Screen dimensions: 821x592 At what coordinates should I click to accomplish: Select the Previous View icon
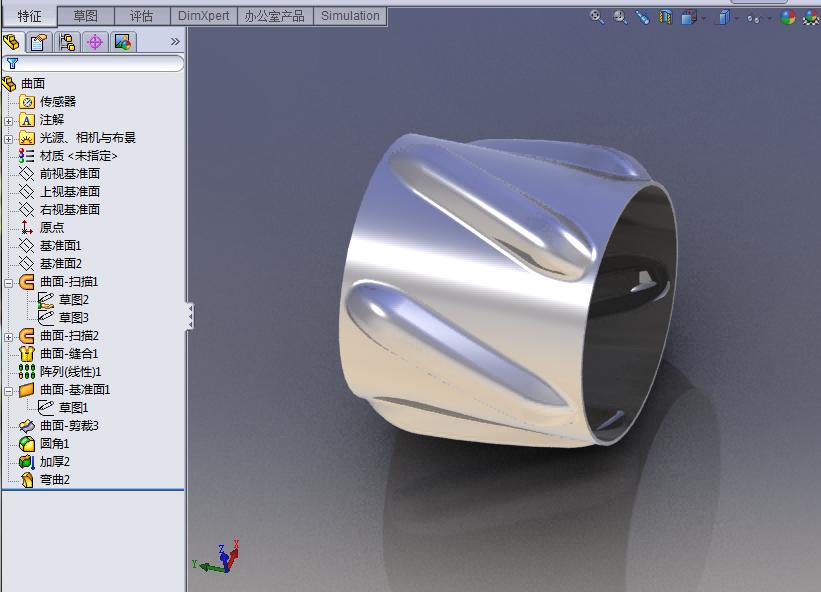[x=642, y=17]
